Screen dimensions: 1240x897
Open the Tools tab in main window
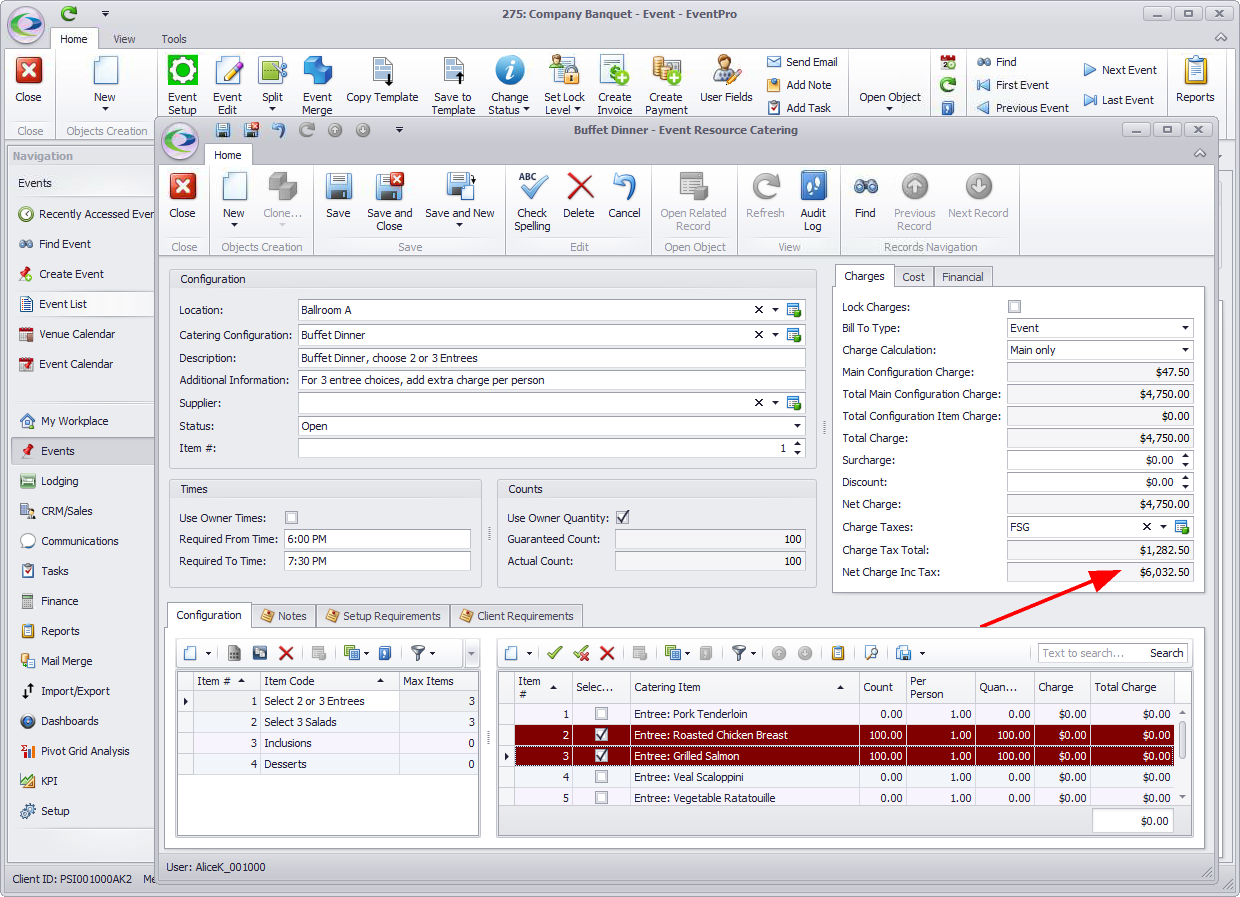coord(174,39)
